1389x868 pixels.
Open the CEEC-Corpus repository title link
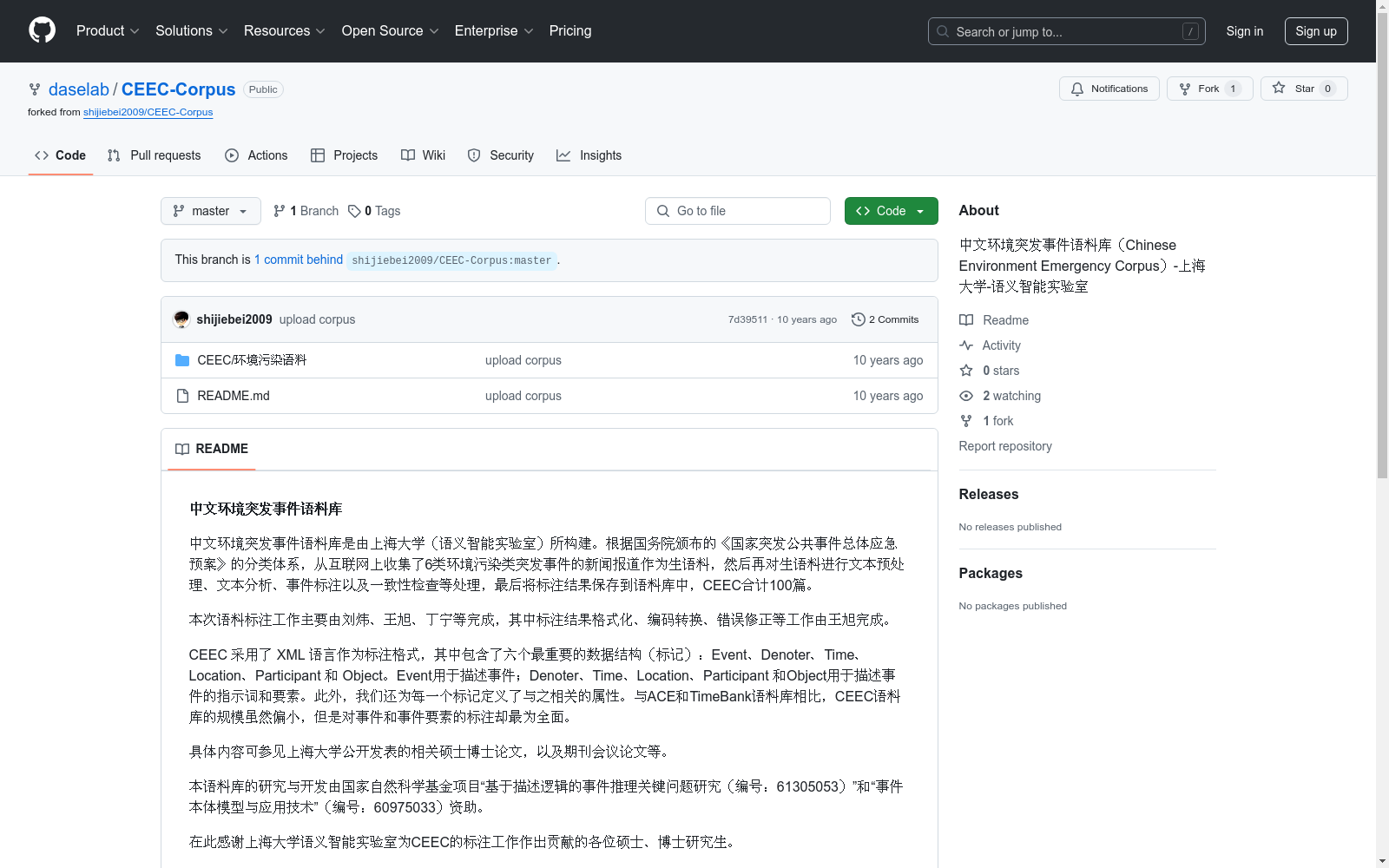pyautogui.click(x=179, y=89)
